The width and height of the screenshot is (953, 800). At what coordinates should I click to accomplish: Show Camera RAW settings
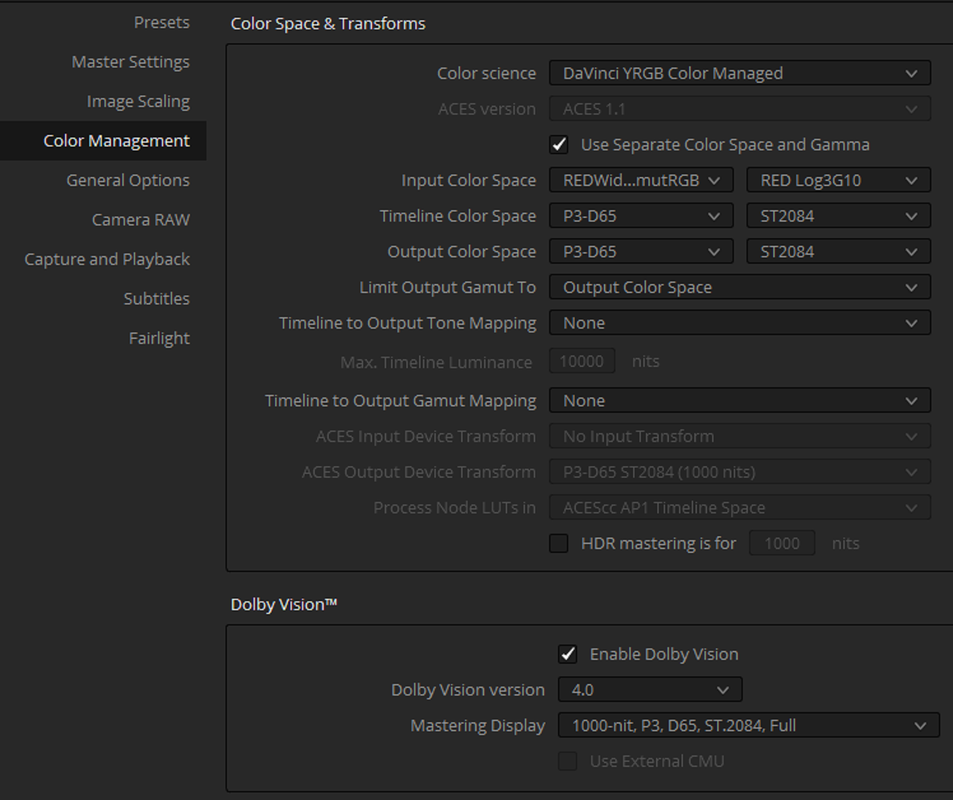140,220
